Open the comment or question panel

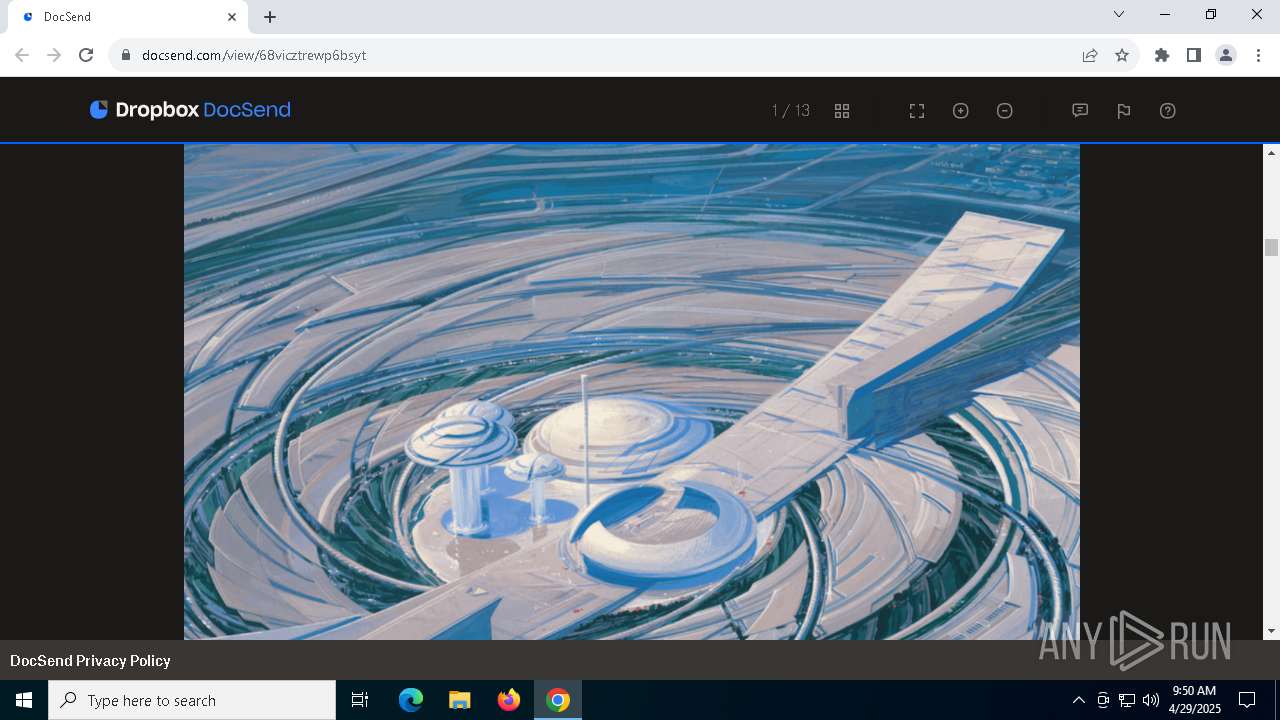1080,111
